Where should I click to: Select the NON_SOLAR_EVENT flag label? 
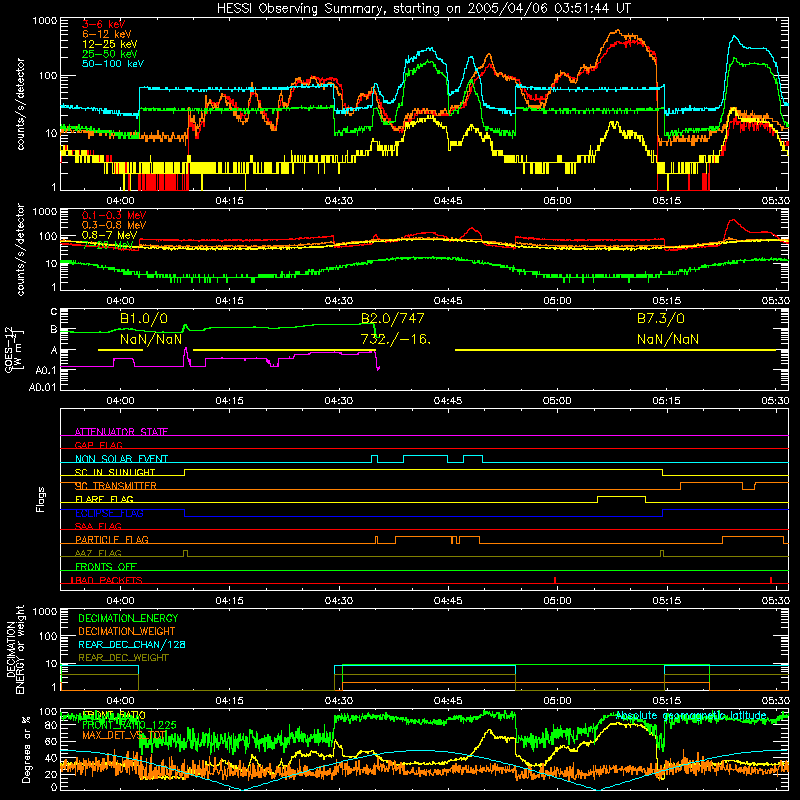(121, 459)
